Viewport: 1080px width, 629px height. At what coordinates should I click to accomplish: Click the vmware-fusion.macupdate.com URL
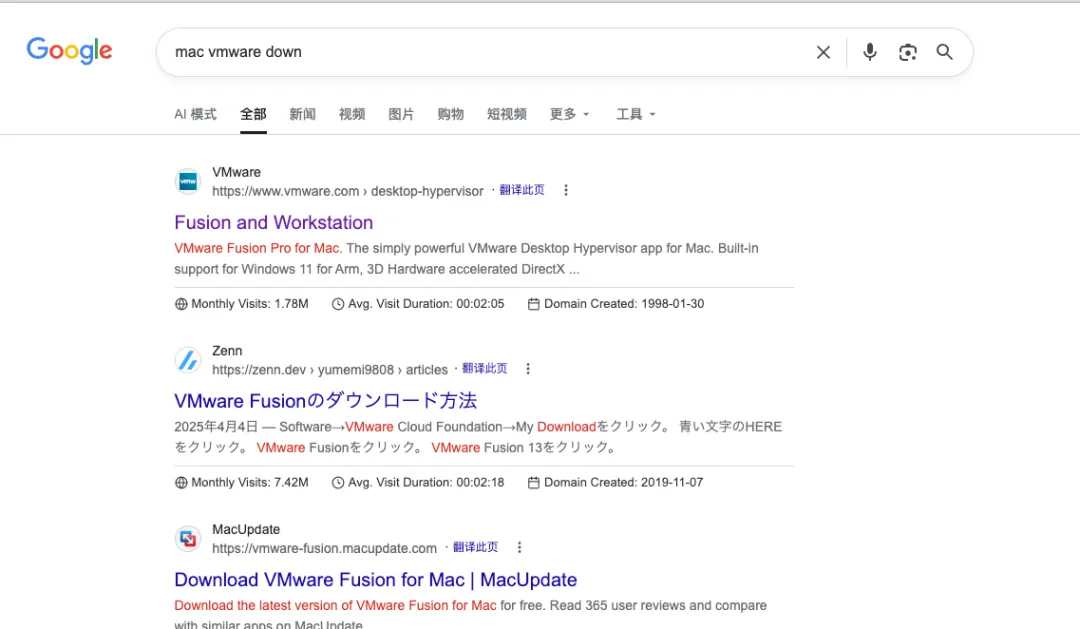(324, 548)
